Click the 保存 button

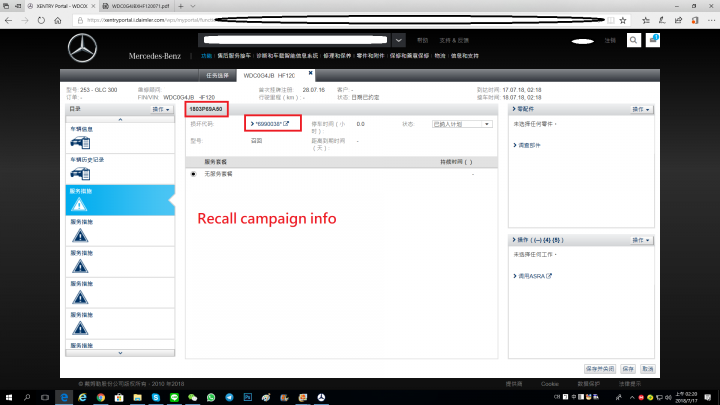click(628, 369)
